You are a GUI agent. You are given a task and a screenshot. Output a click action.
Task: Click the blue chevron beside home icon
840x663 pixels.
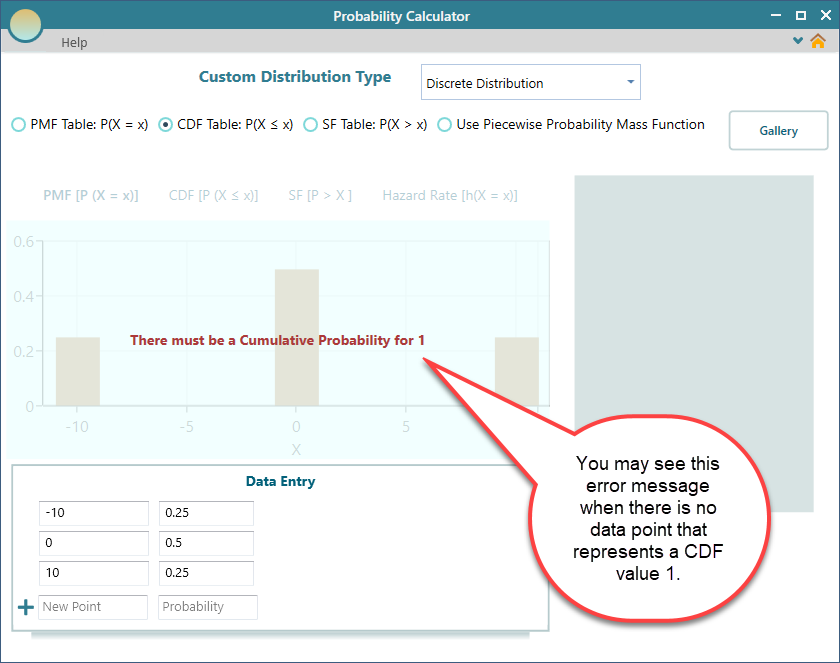[797, 42]
